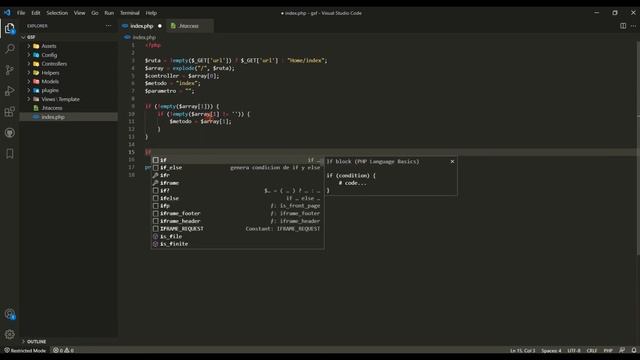The height and width of the screenshot is (360, 640).
Task: Open the Go menu
Action: (95, 13)
